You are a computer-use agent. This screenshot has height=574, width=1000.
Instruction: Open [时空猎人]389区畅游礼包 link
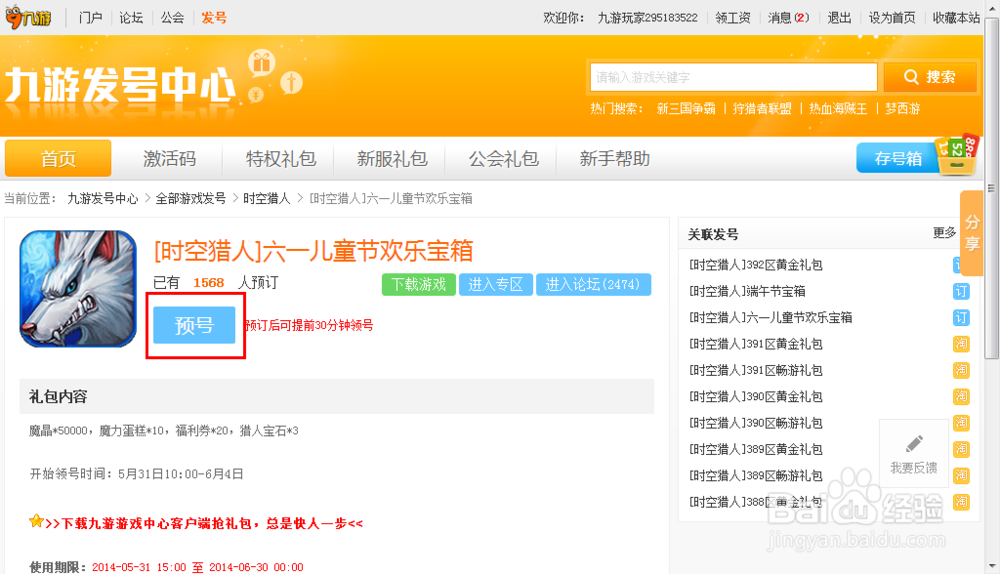[x=756, y=475]
